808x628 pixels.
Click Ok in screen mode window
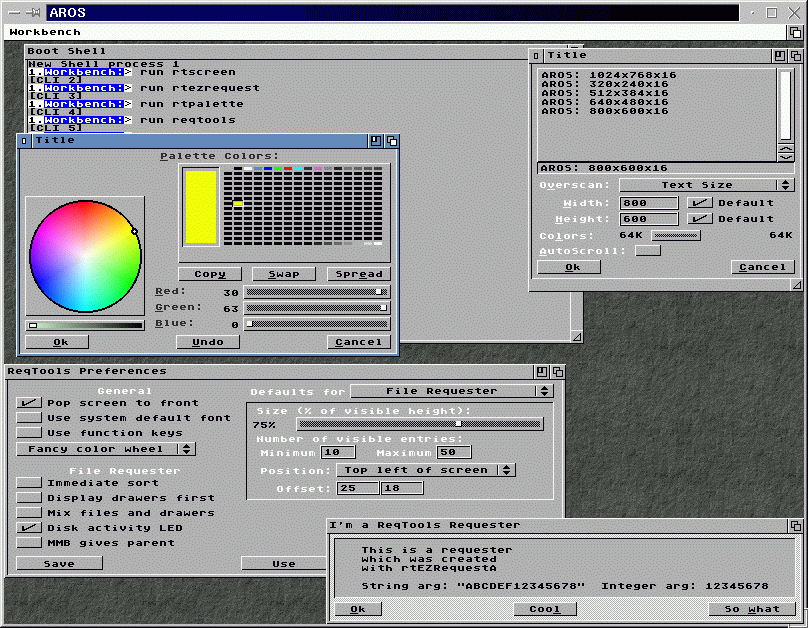[569, 267]
